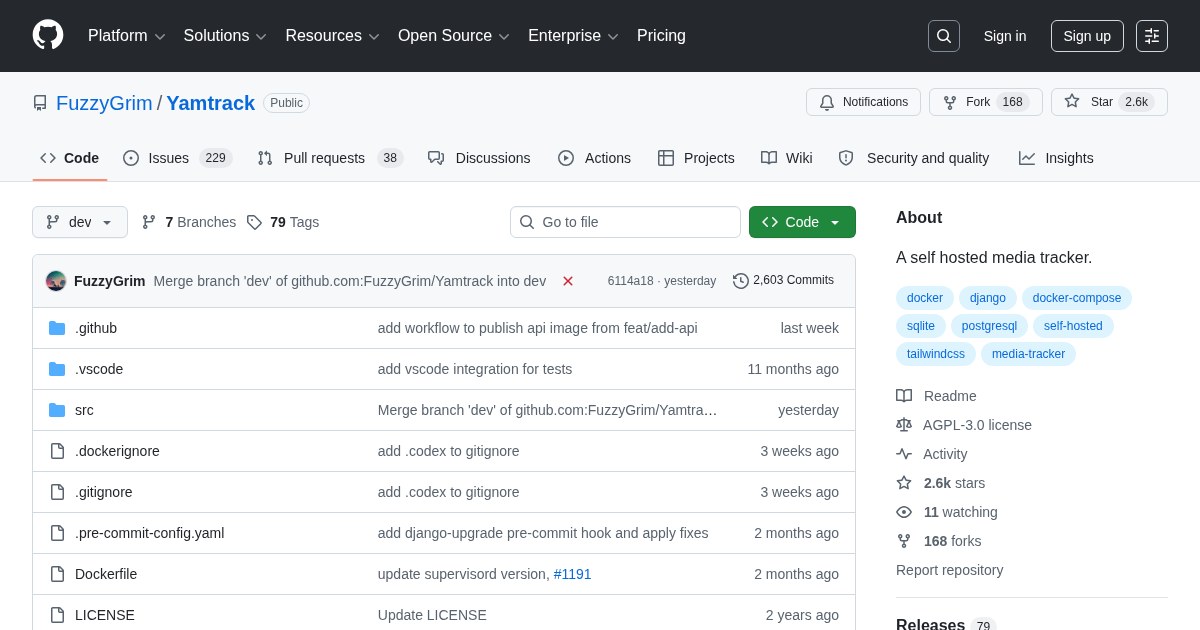Open commit hash 6114a18
Image resolution: width=1200 pixels, height=630 pixels.
click(x=630, y=281)
